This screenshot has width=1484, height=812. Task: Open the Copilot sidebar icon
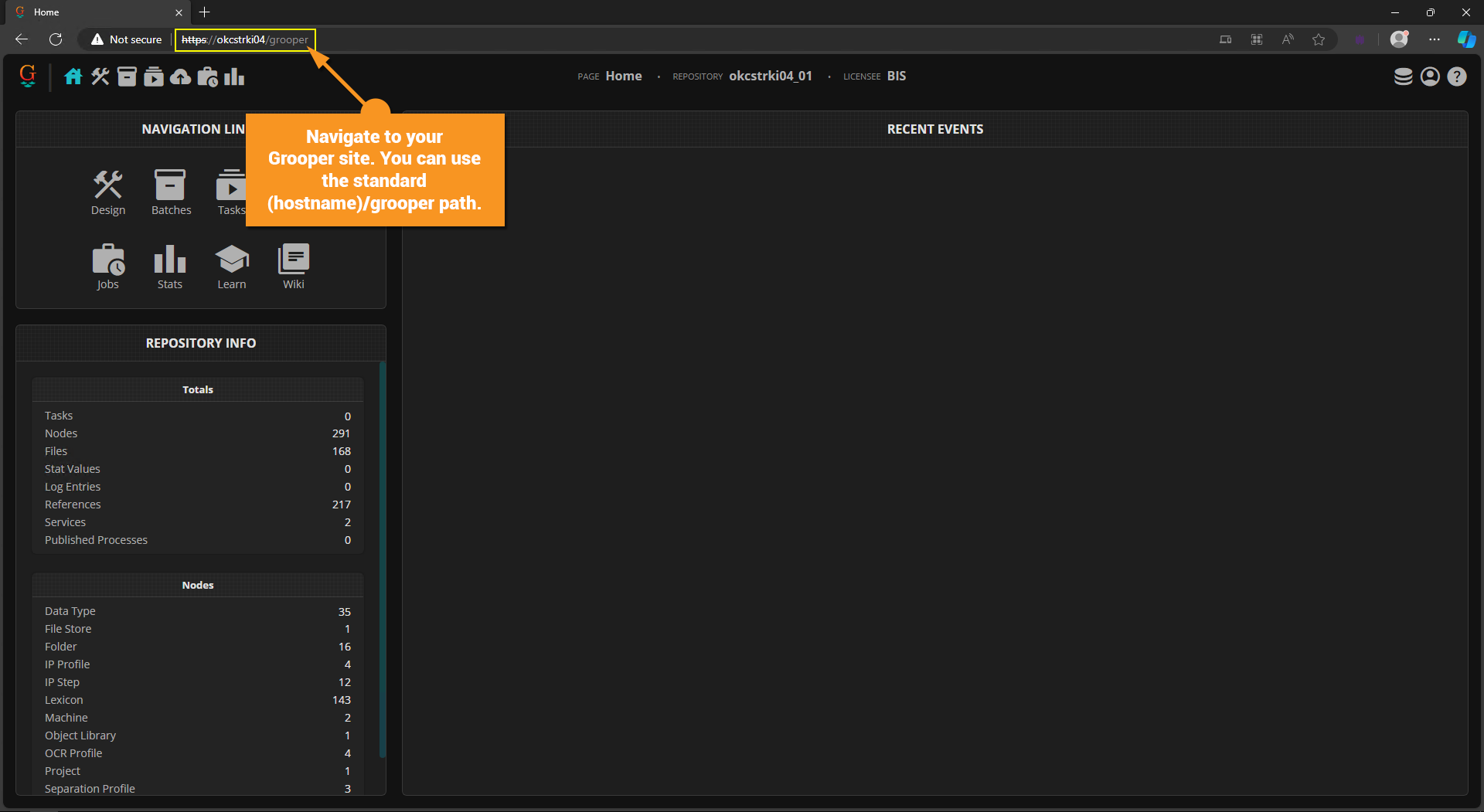pyautogui.click(x=1466, y=39)
